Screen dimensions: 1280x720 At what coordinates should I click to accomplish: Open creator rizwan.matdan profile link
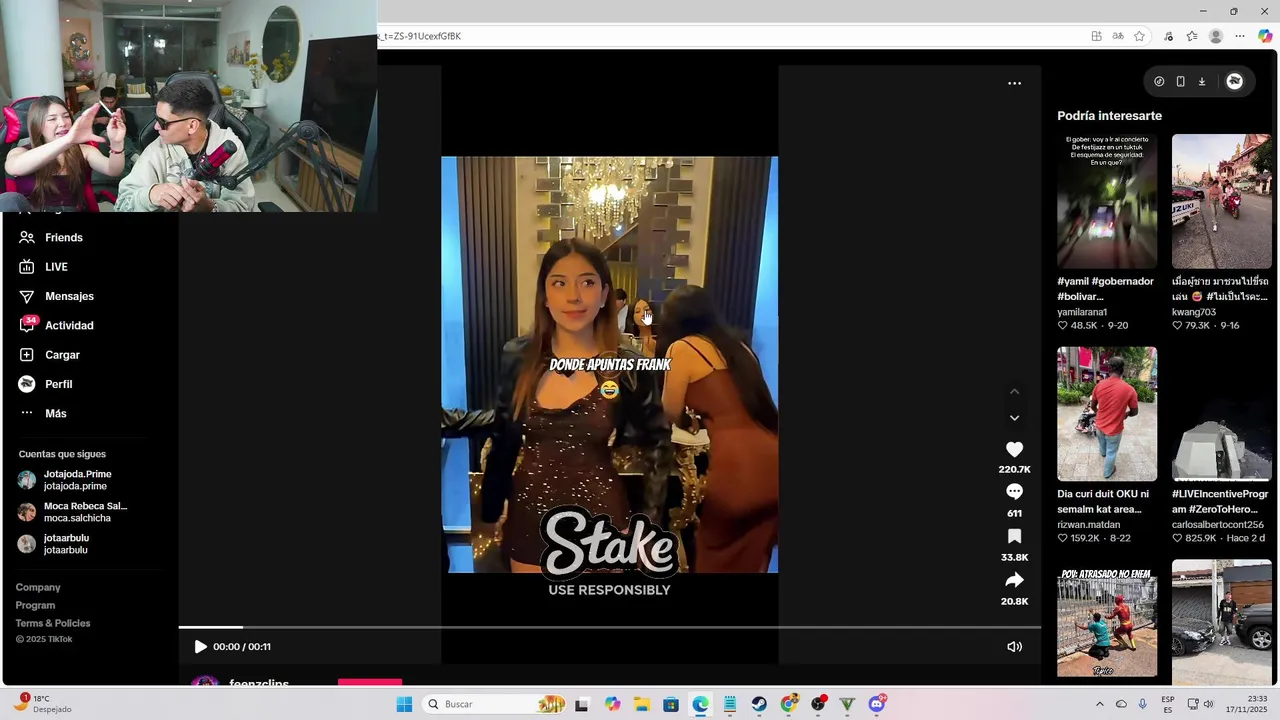coord(1088,524)
